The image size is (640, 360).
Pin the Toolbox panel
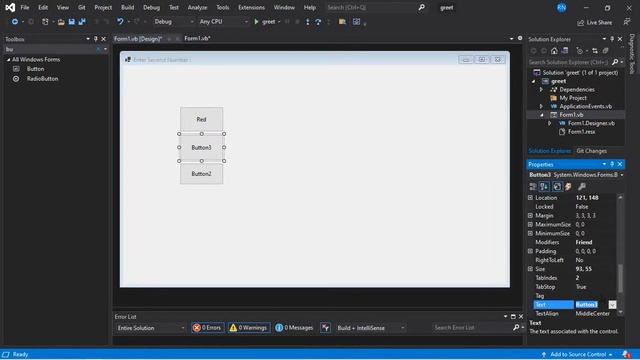point(96,39)
